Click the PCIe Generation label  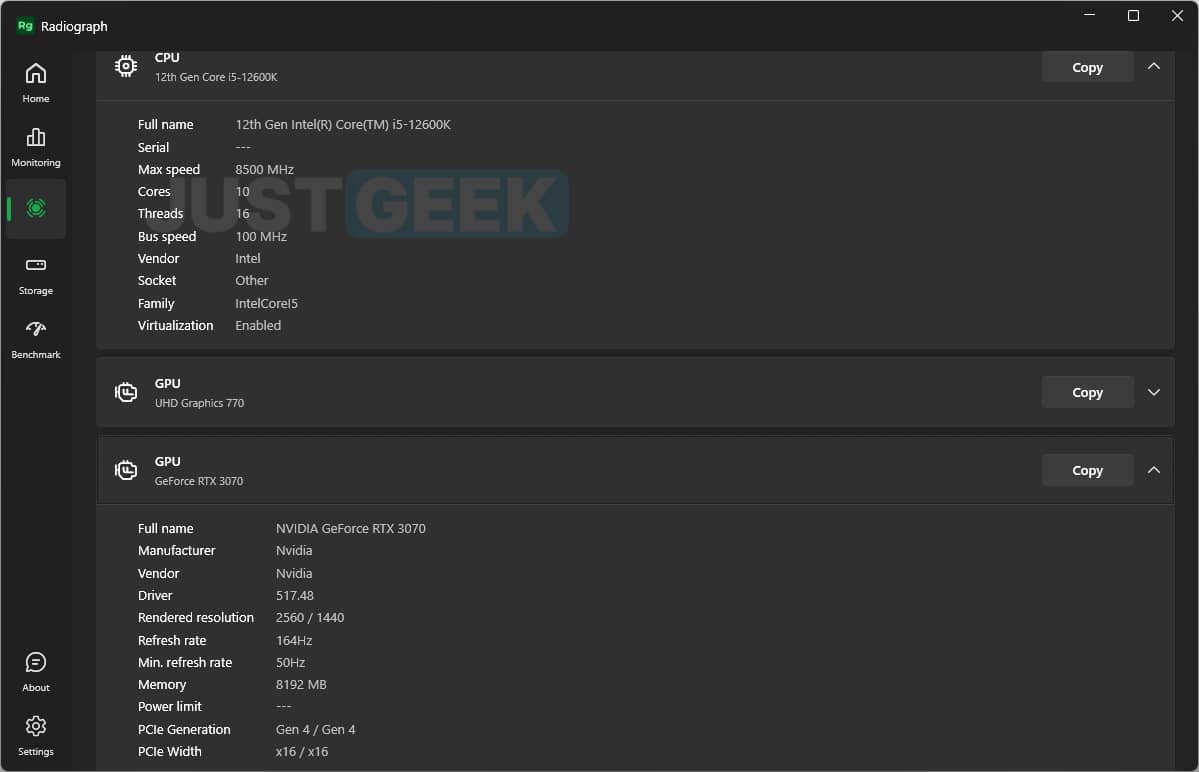(x=184, y=730)
